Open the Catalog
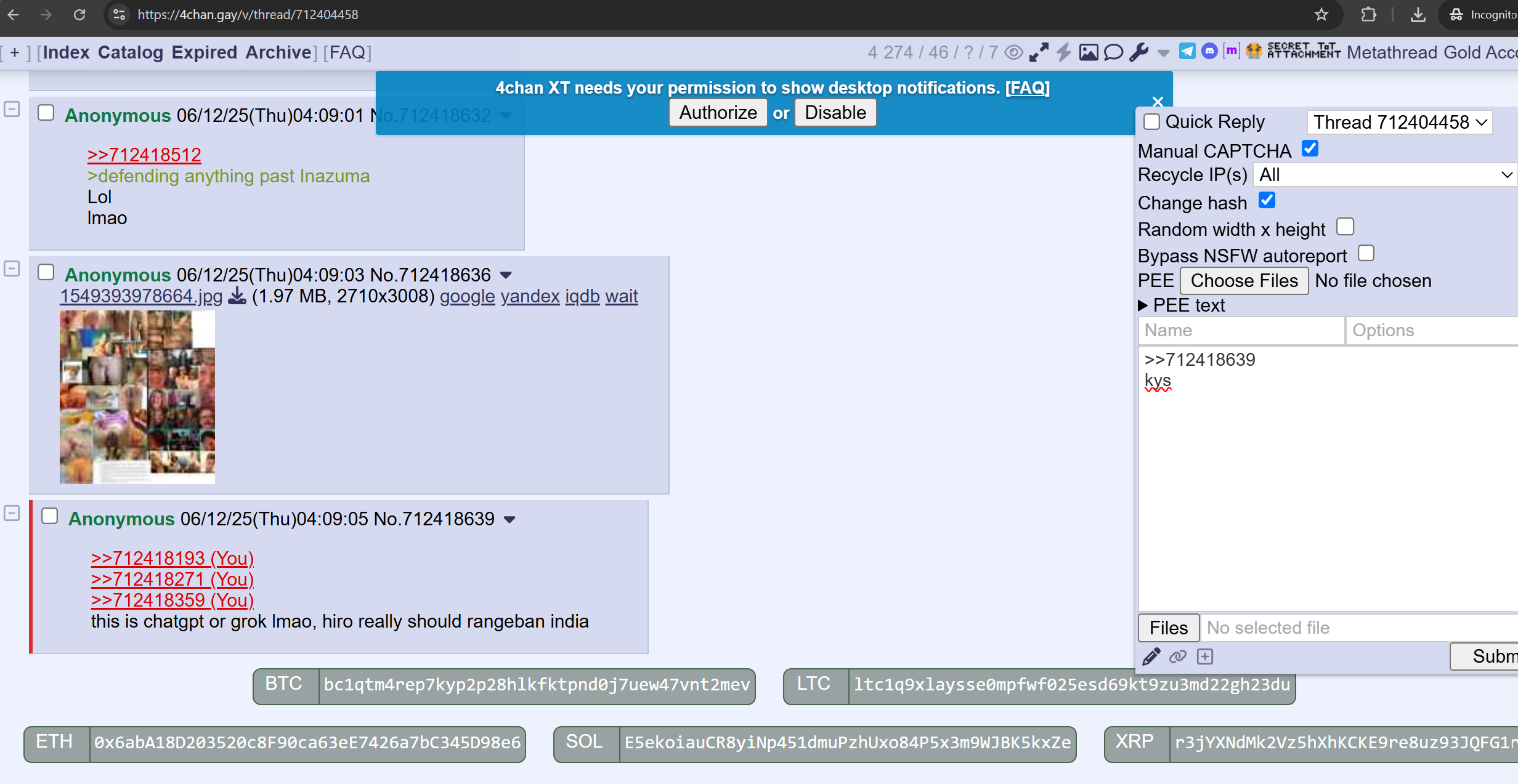1518x784 pixels. pyautogui.click(x=131, y=52)
